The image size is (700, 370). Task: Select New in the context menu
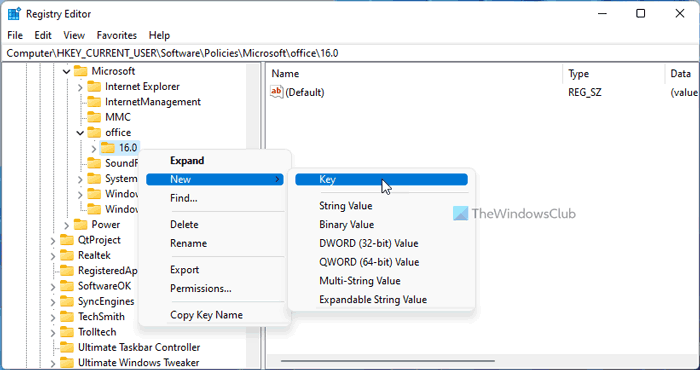point(215,179)
